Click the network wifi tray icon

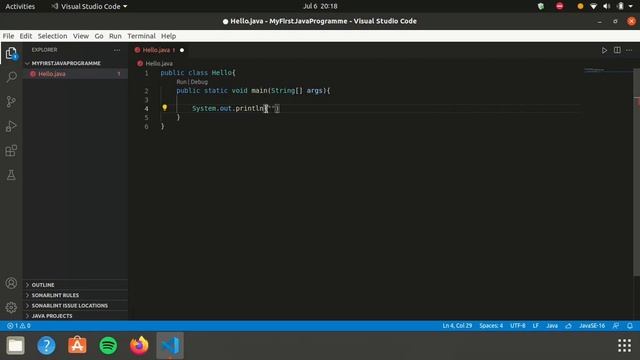593,6
